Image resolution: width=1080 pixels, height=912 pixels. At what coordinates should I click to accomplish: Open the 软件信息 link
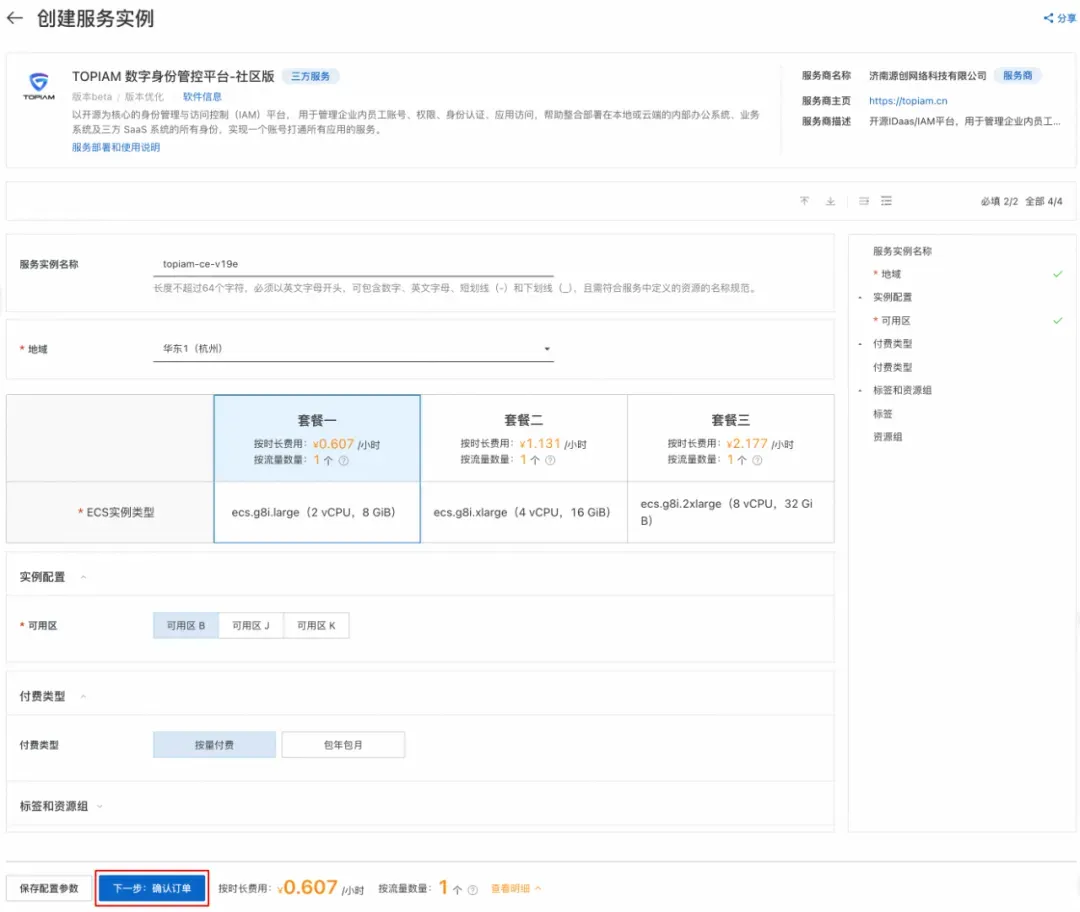point(202,97)
